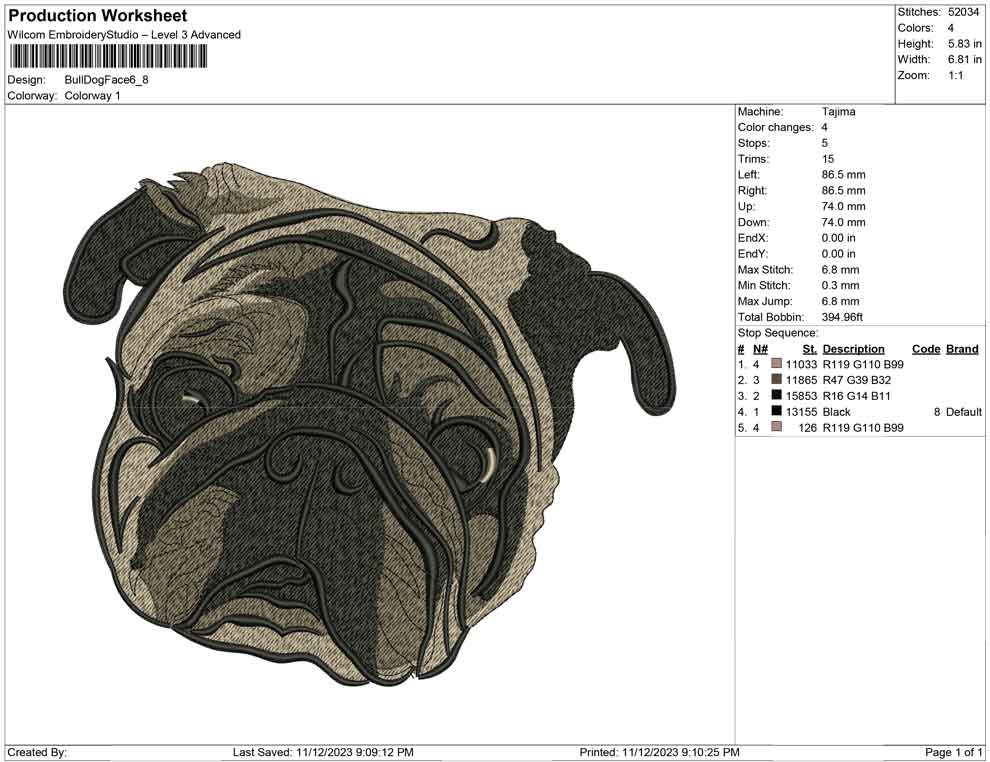Image resolution: width=990 pixels, height=762 pixels.
Task: Click the St. column header
Action: [x=810, y=348]
